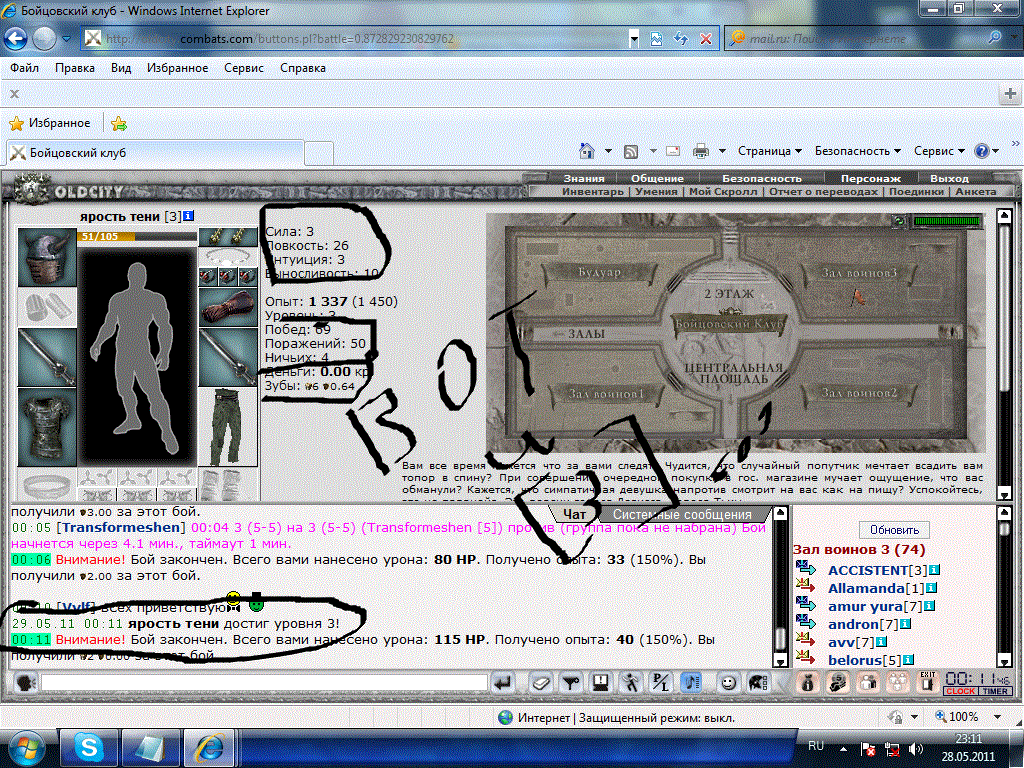The height and width of the screenshot is (768, 1024).
Task: Click the browser Back arrow button
Action: [16, 39]
